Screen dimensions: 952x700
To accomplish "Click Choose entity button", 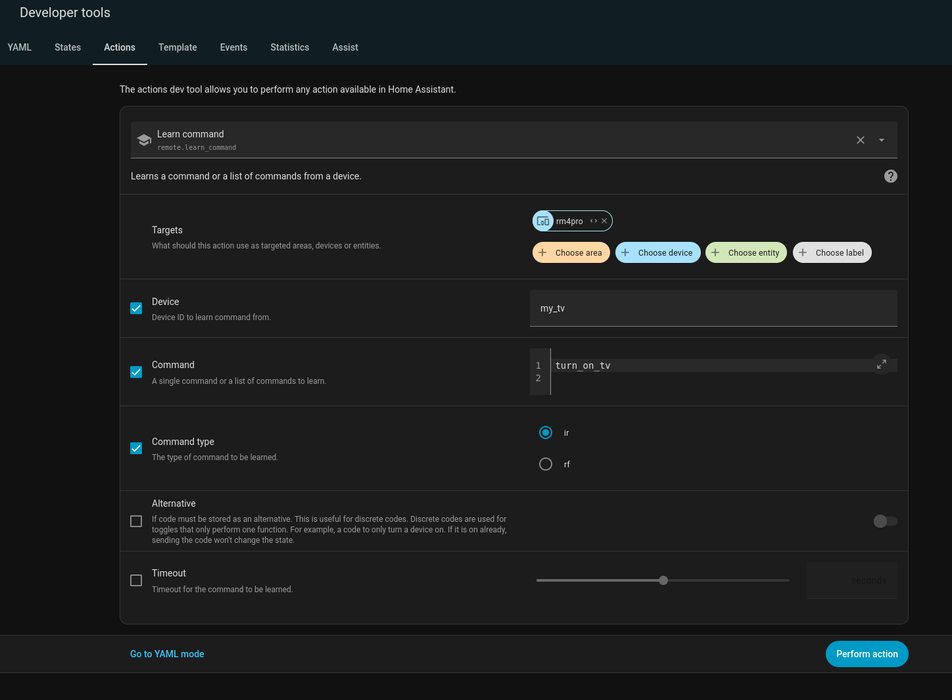I will [746, 253].
